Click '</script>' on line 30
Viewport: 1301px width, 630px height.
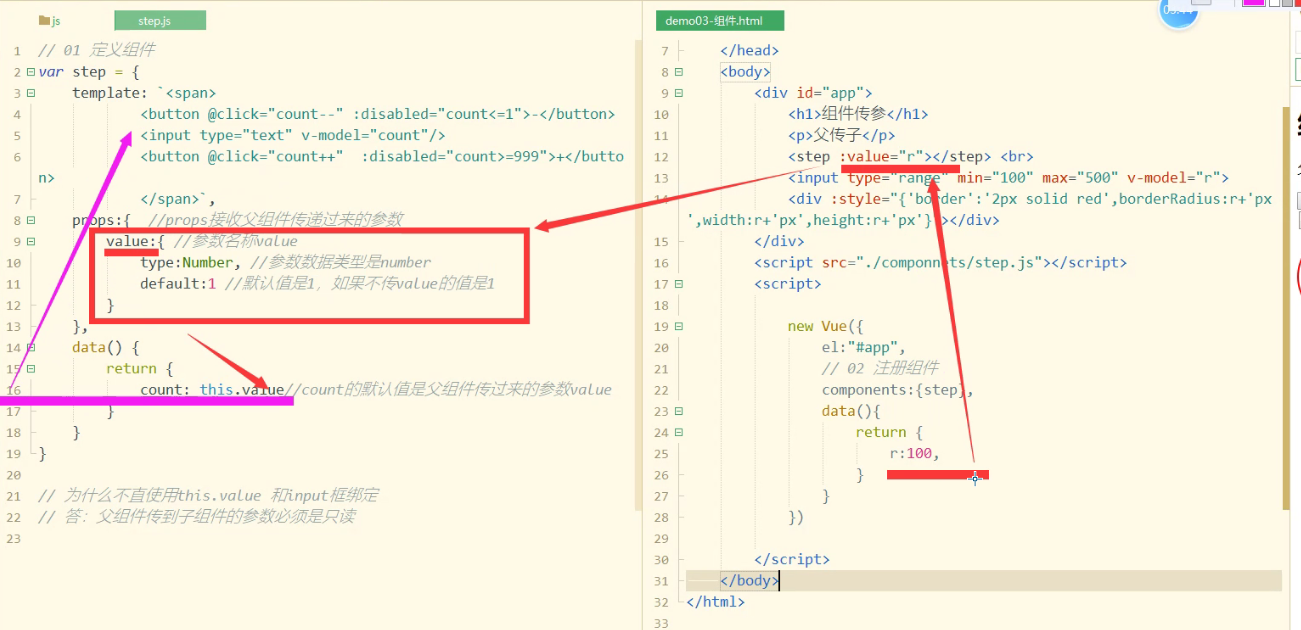click(x=792, y=560)
